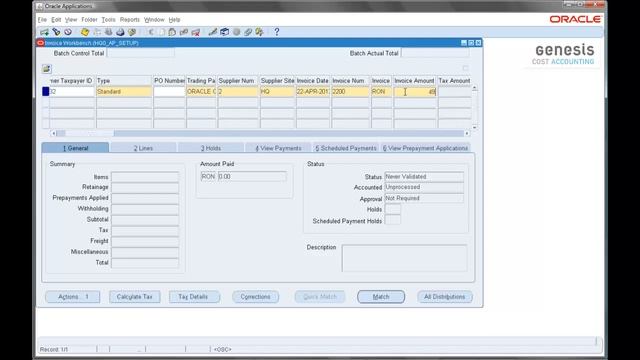Click the blue current record indicator

click(46, 92)
